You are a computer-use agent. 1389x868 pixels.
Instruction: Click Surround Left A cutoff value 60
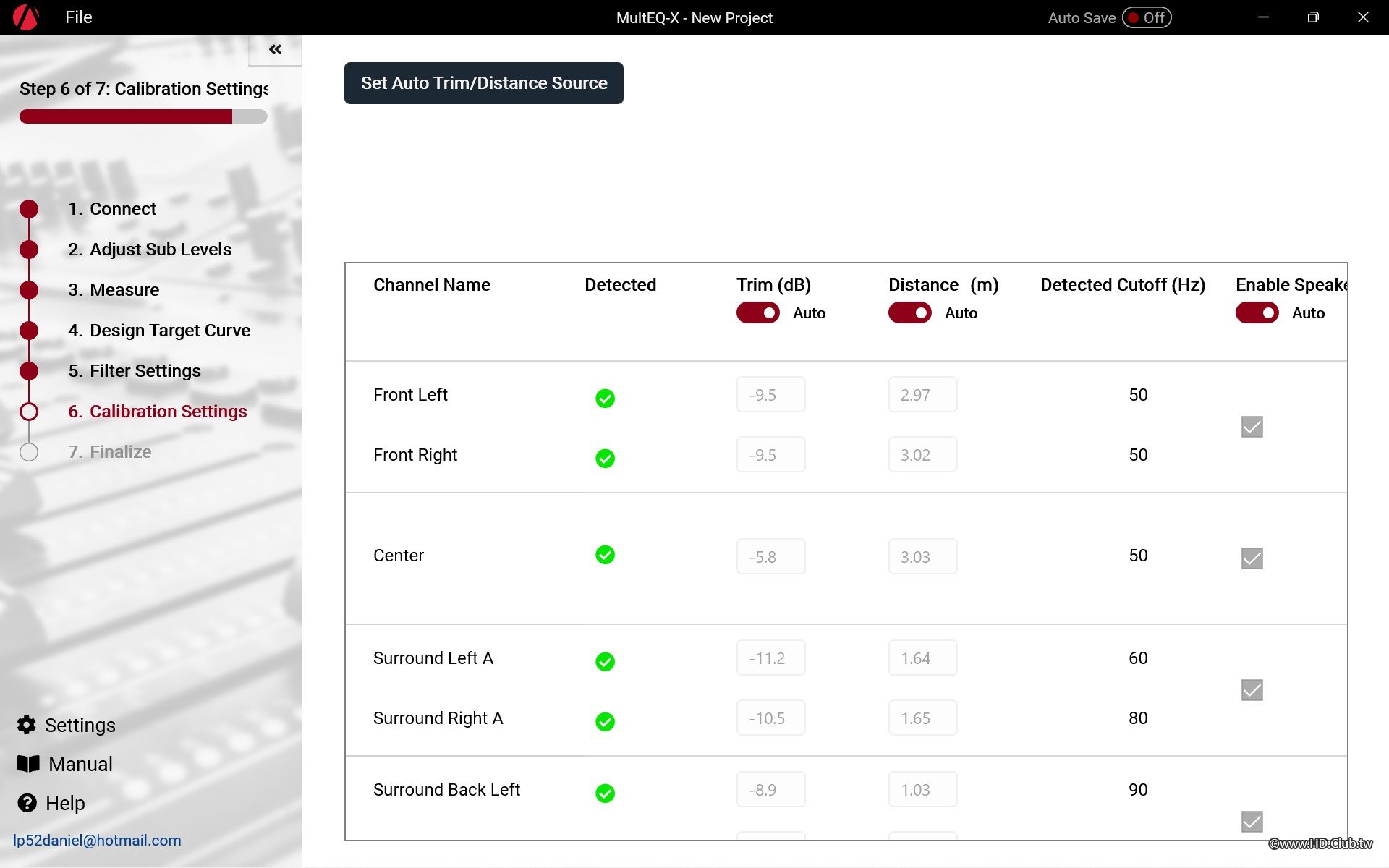tap(1138, 658)
